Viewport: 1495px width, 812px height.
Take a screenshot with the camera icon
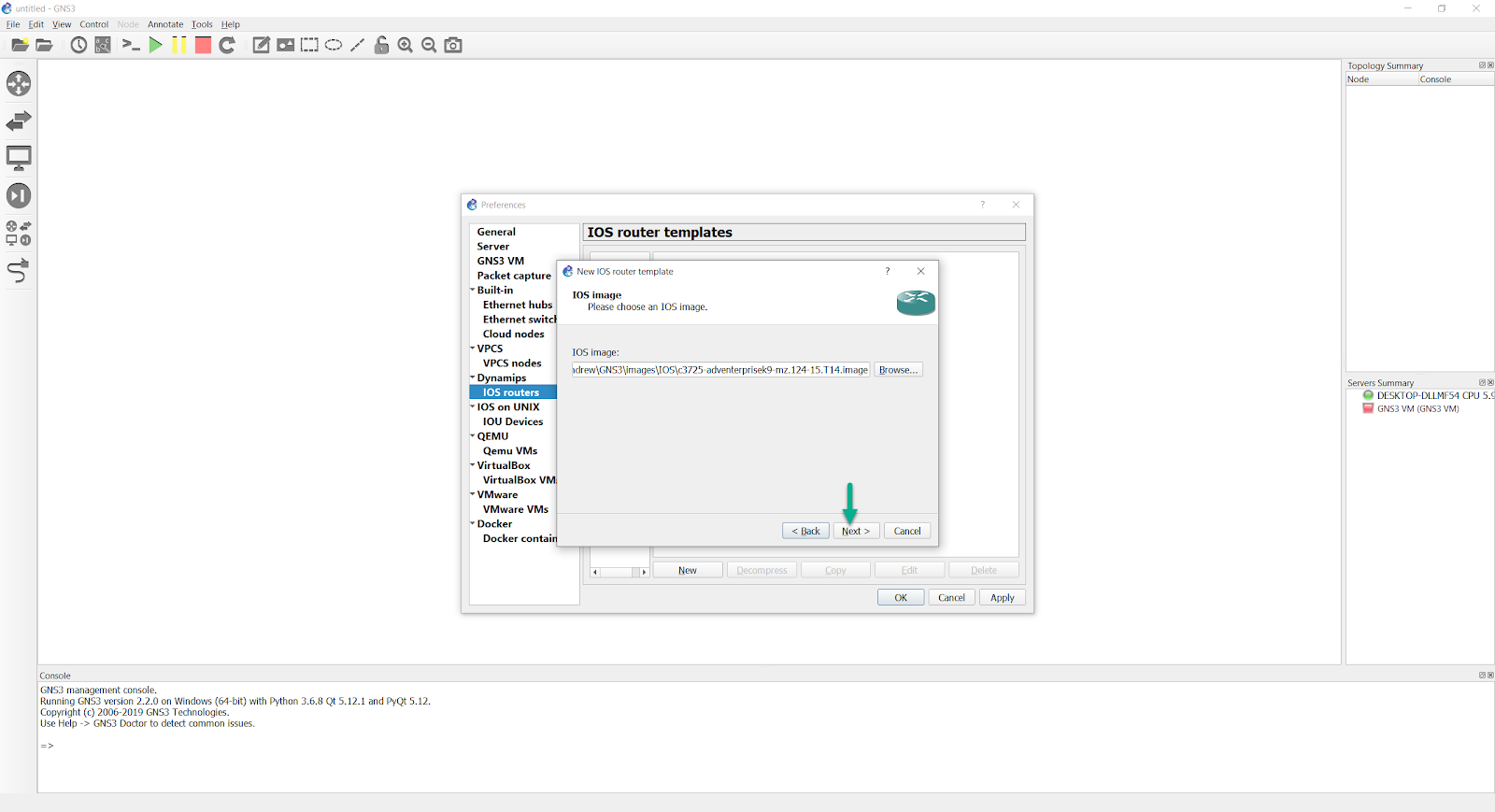pos(453,45)
